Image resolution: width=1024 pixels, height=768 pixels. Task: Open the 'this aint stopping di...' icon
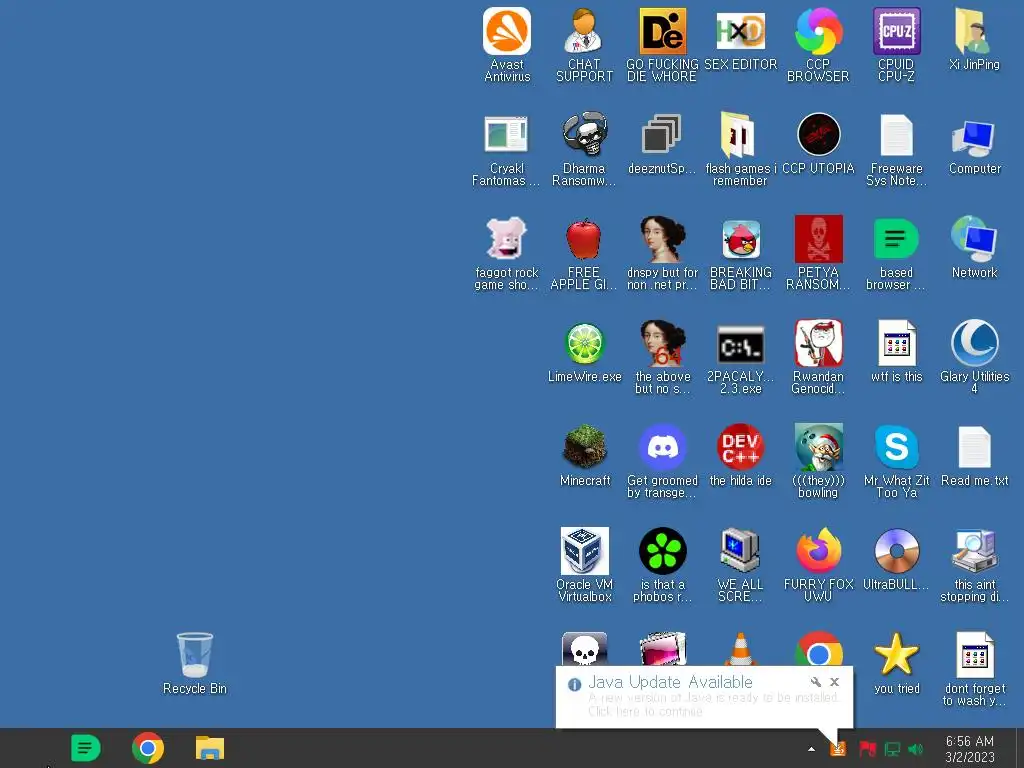(974, 566)
